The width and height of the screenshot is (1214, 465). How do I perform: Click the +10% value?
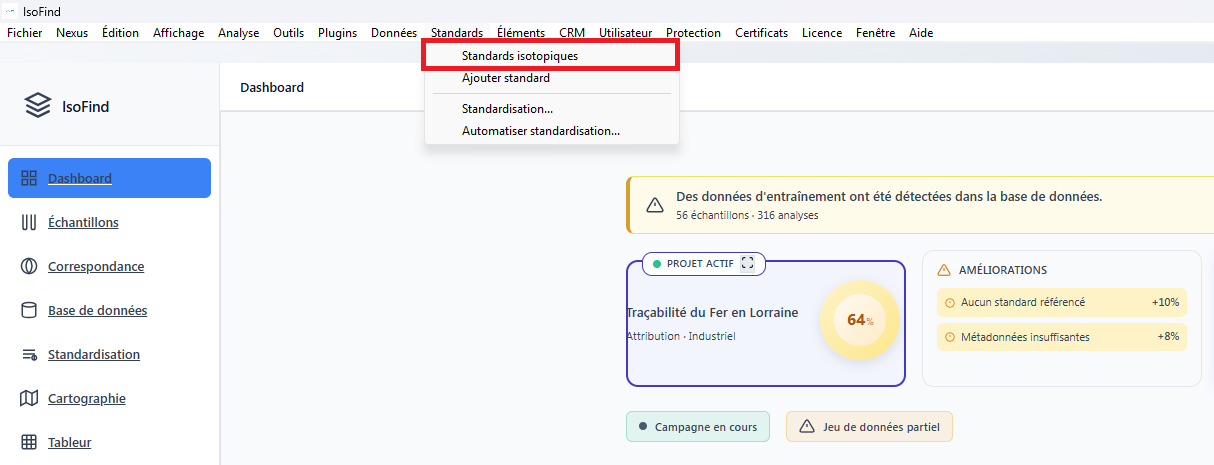click(x=1166, y=302)
